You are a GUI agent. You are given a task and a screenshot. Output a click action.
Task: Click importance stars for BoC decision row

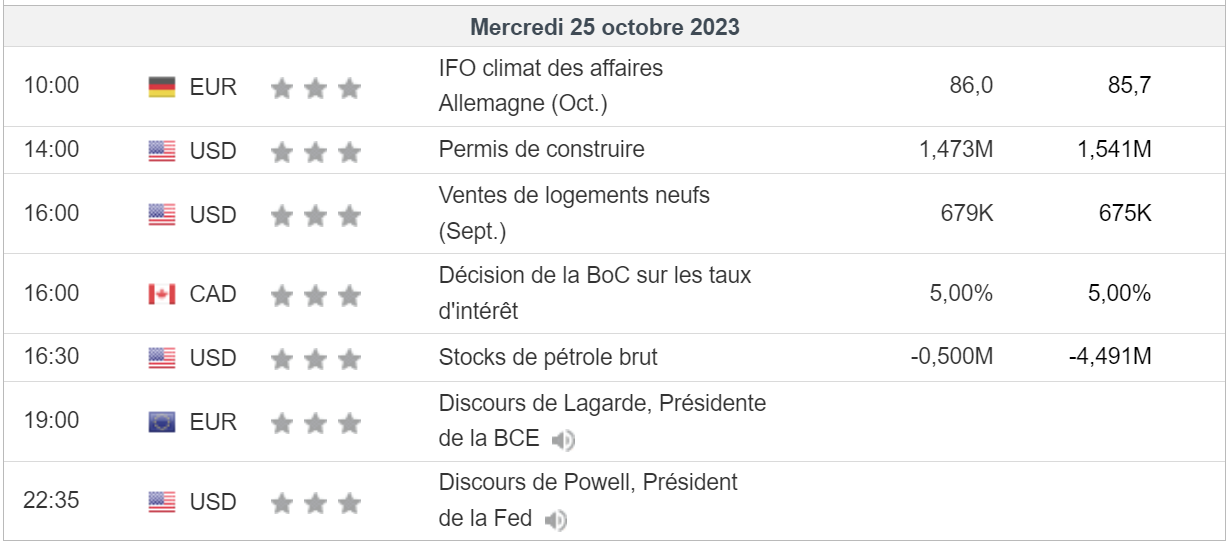click(315, 296)
